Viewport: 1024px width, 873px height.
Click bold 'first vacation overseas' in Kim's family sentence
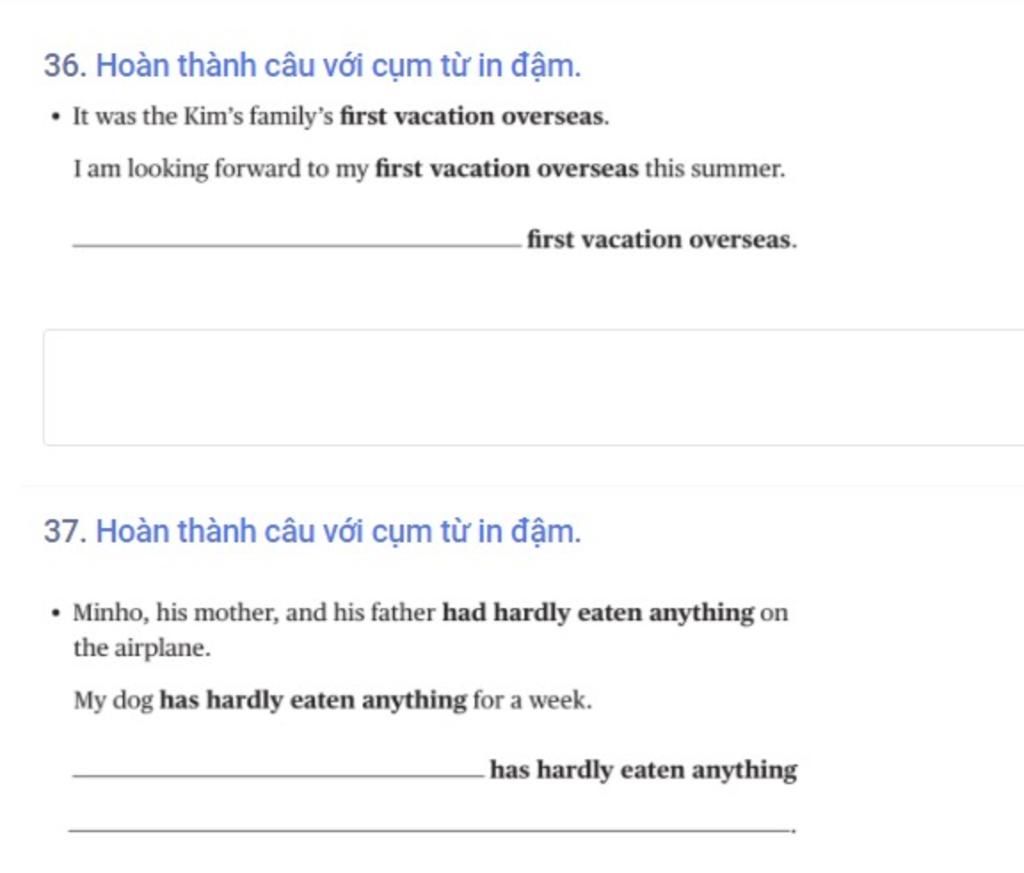(x=472, y=116)
